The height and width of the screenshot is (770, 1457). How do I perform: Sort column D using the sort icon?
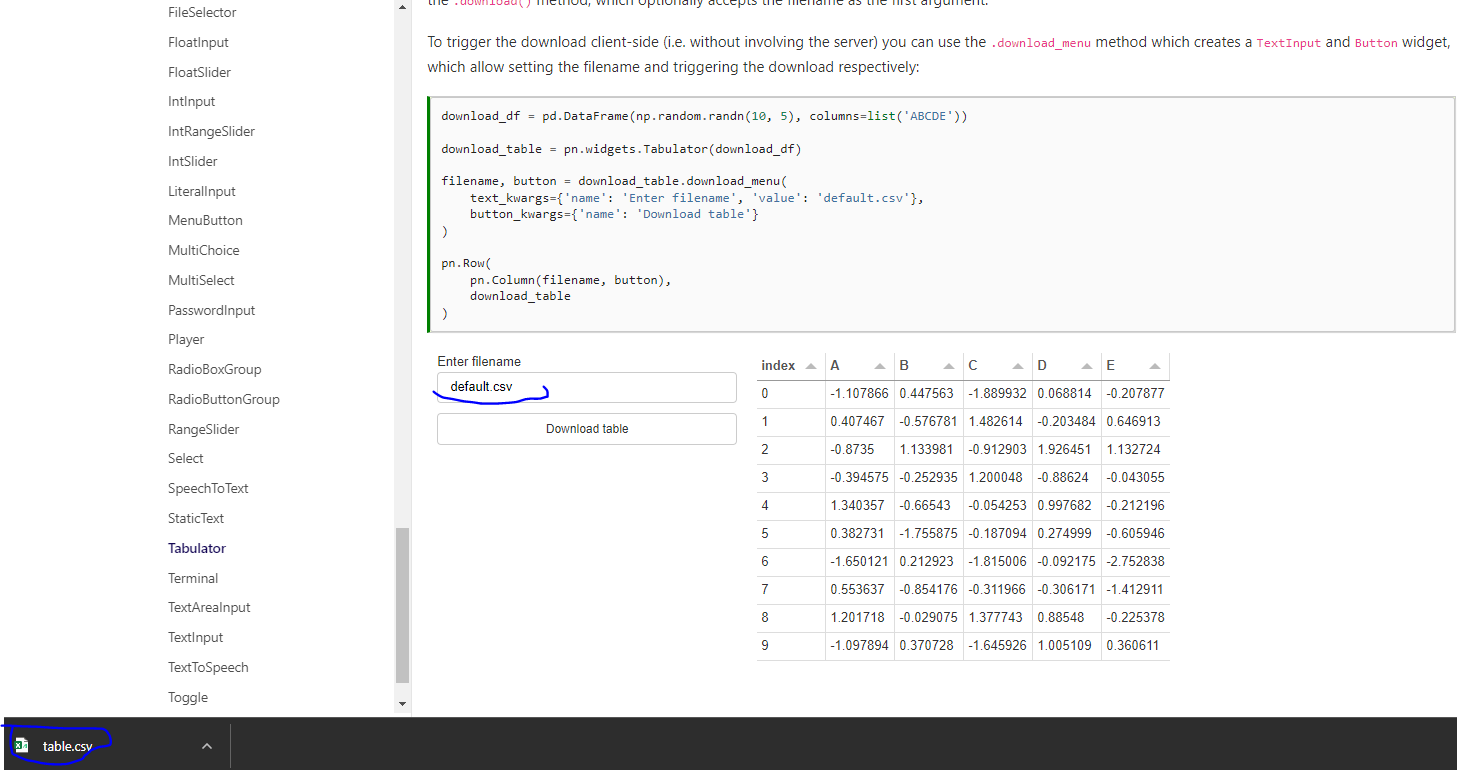tap(1085, 364)
